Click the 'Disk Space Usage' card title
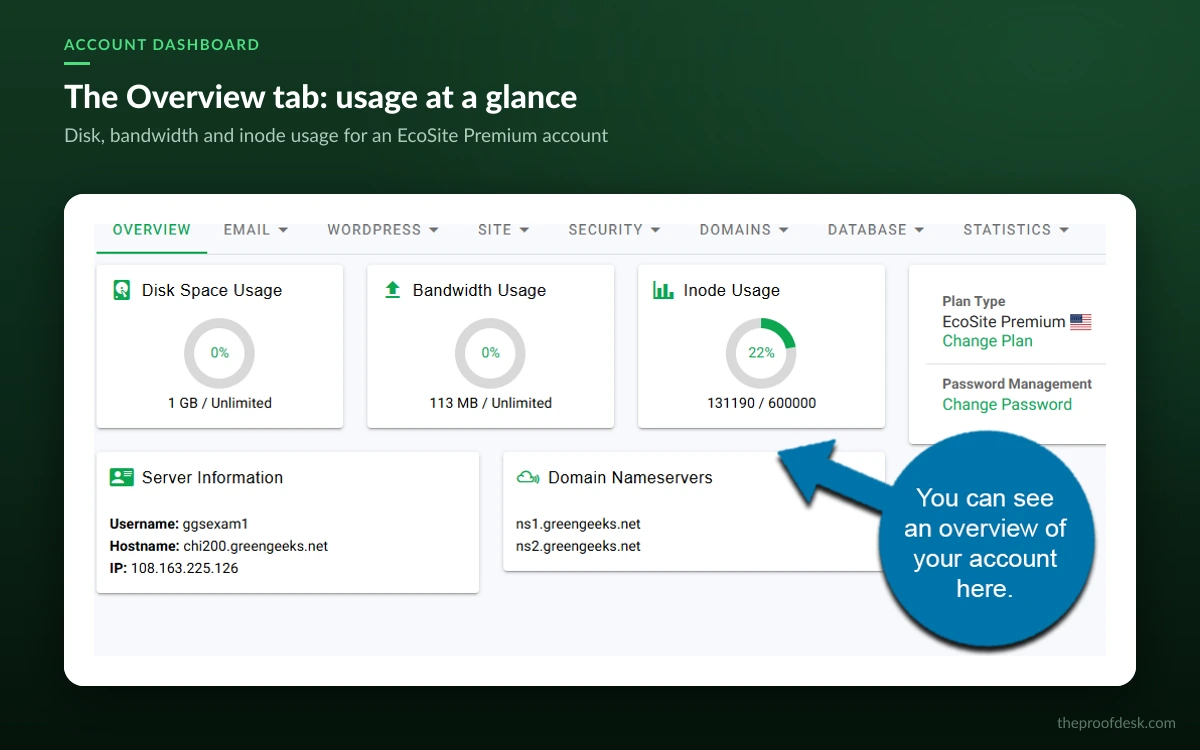Image resolution: width=1200 pixels, height=750 pixels. coord(212,290)
